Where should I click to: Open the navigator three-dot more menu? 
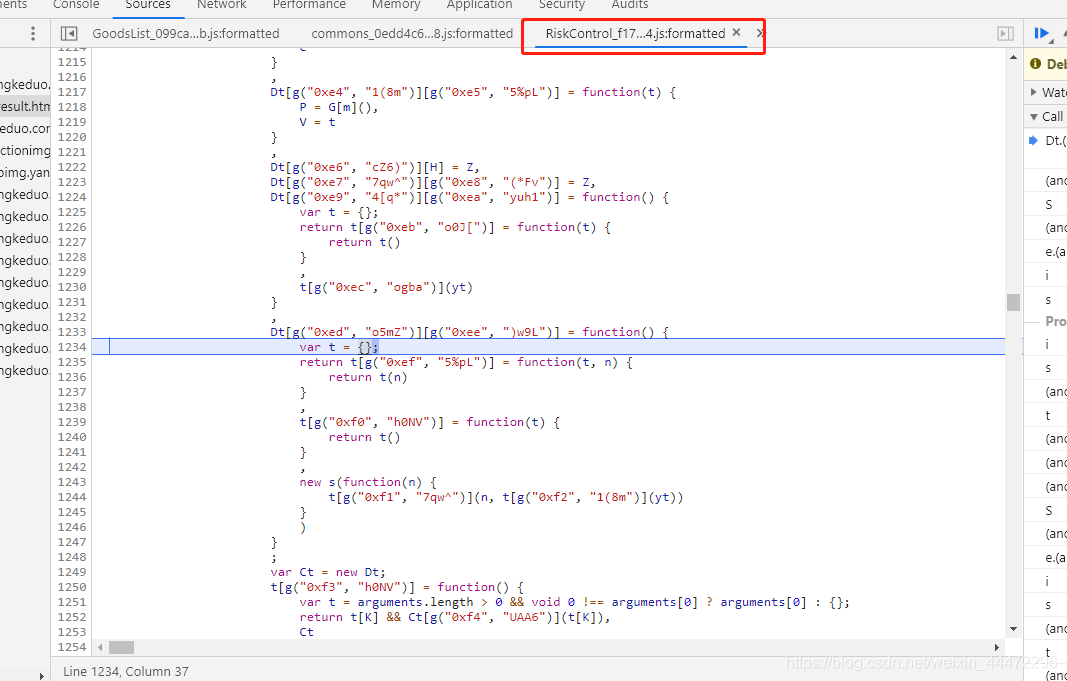coord(33,33)
